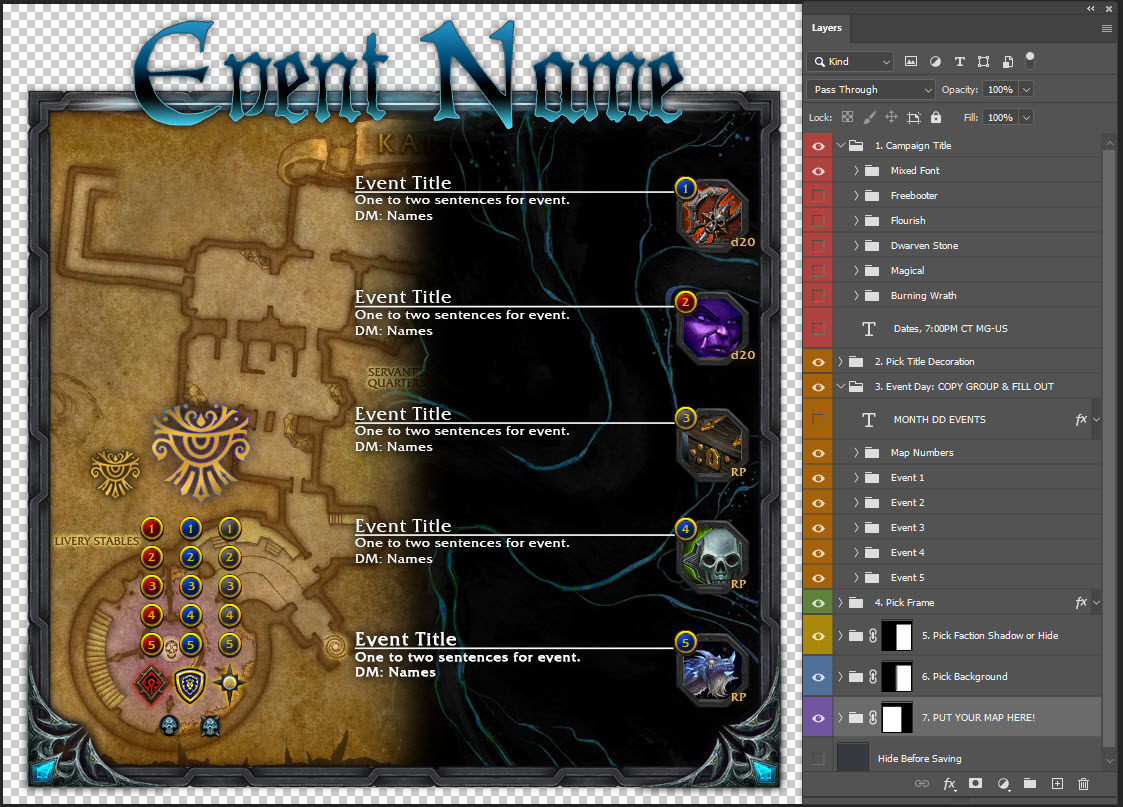Create new fill or adjustment layer
This screenshot has height=807, width=1123.
point(1003,784)
